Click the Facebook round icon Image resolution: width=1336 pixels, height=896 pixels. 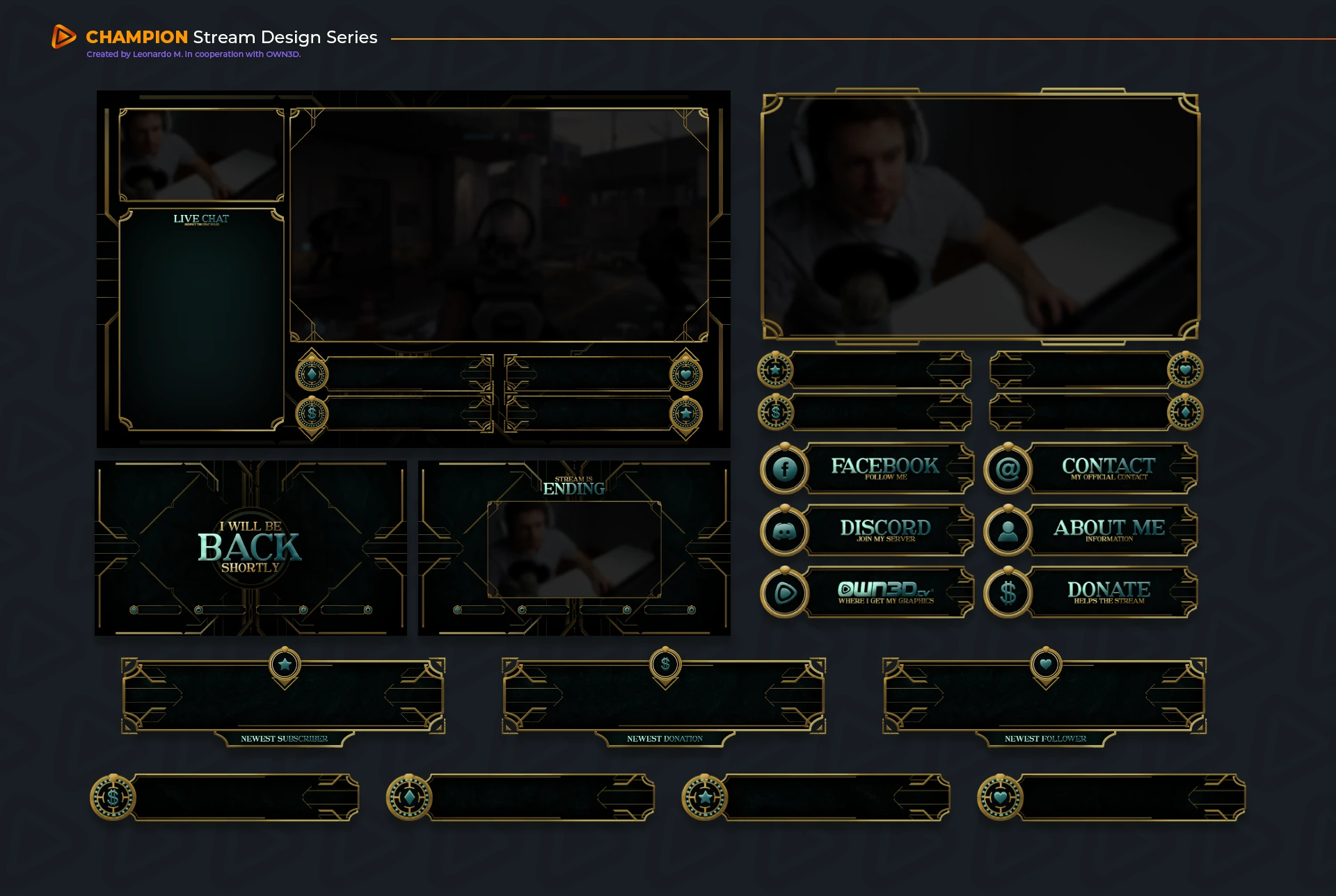click(785, 470)
